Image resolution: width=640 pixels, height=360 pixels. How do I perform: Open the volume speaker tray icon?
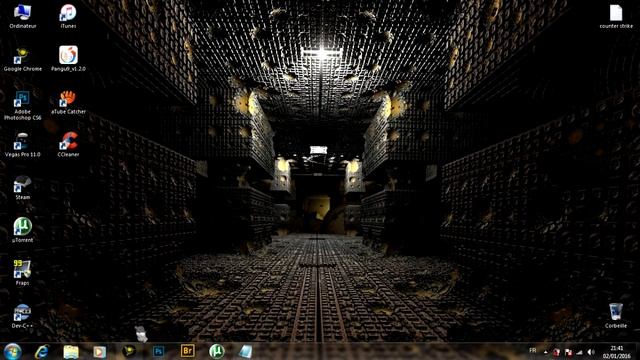tap(591, 352)
